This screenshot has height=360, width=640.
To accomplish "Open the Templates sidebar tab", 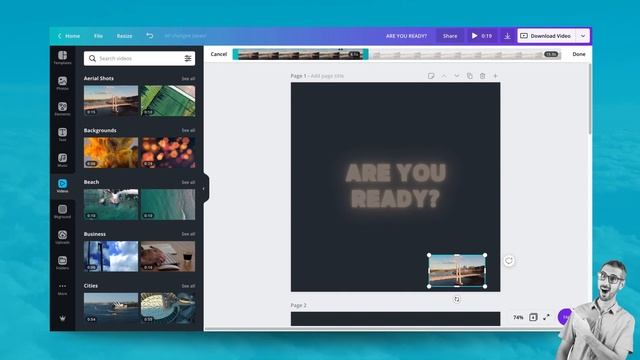I will [62, 58].
